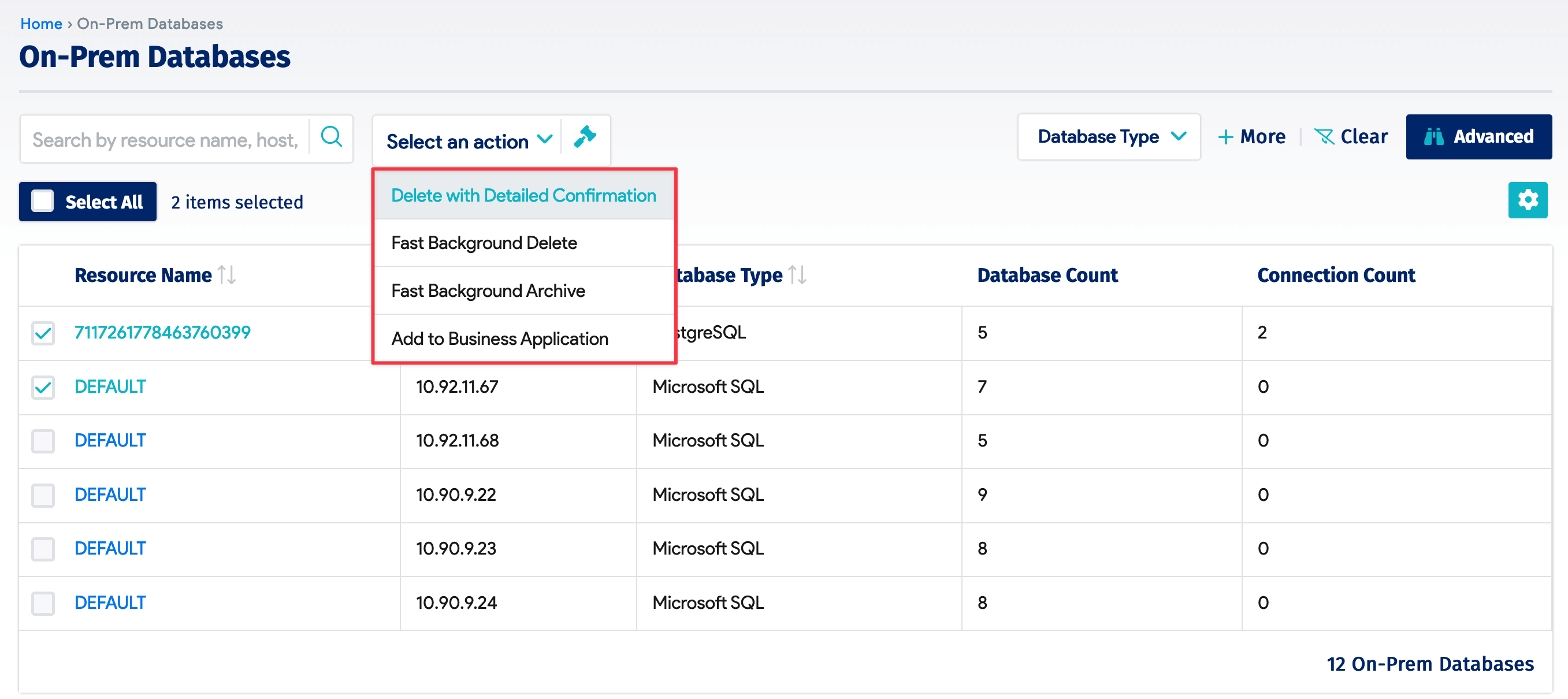Uncheck the DEFAULT row for 10.92.11.67
This screenshot has width=1568, height=699.
(x=43, y=386)
